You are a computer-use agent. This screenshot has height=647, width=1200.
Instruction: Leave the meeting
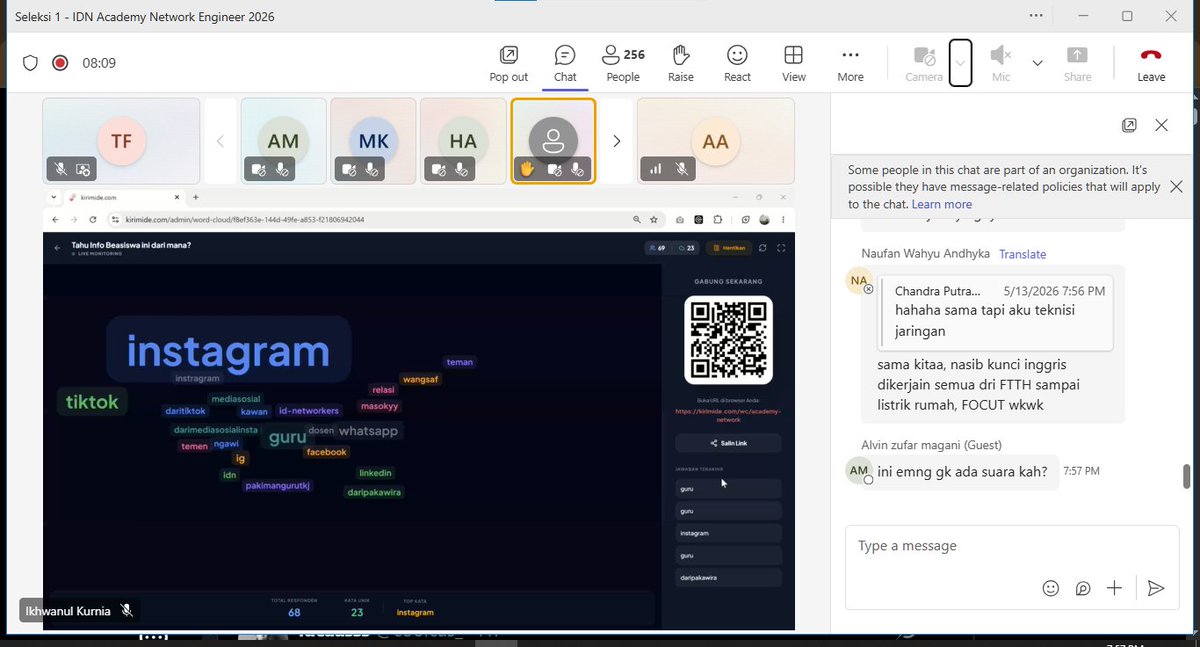(x=1151, y=64)
